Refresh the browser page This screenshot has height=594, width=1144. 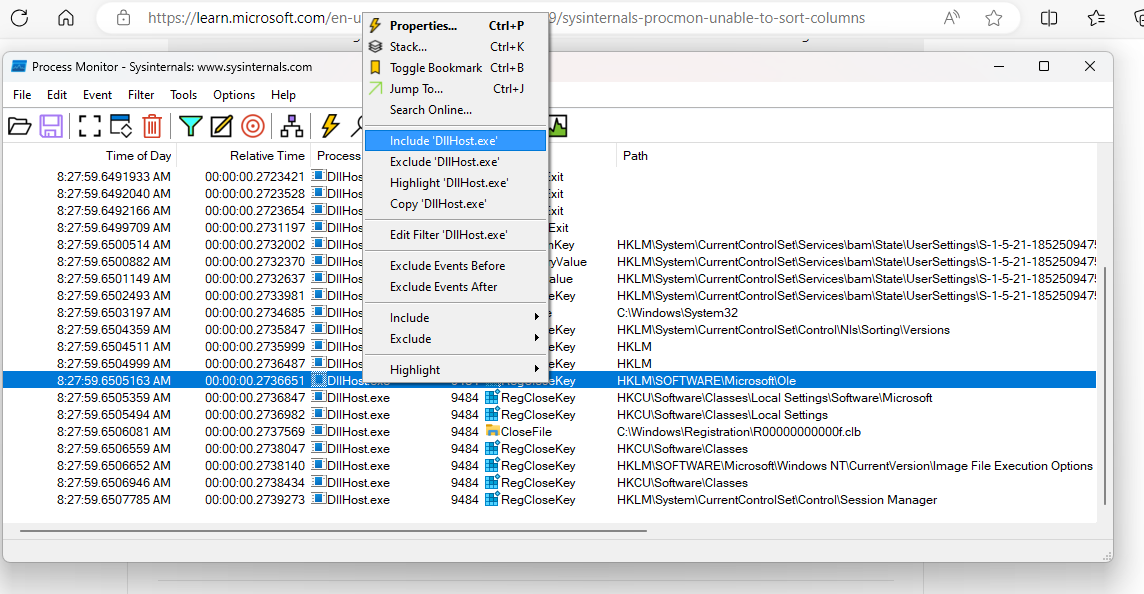[x=20, y=18]
